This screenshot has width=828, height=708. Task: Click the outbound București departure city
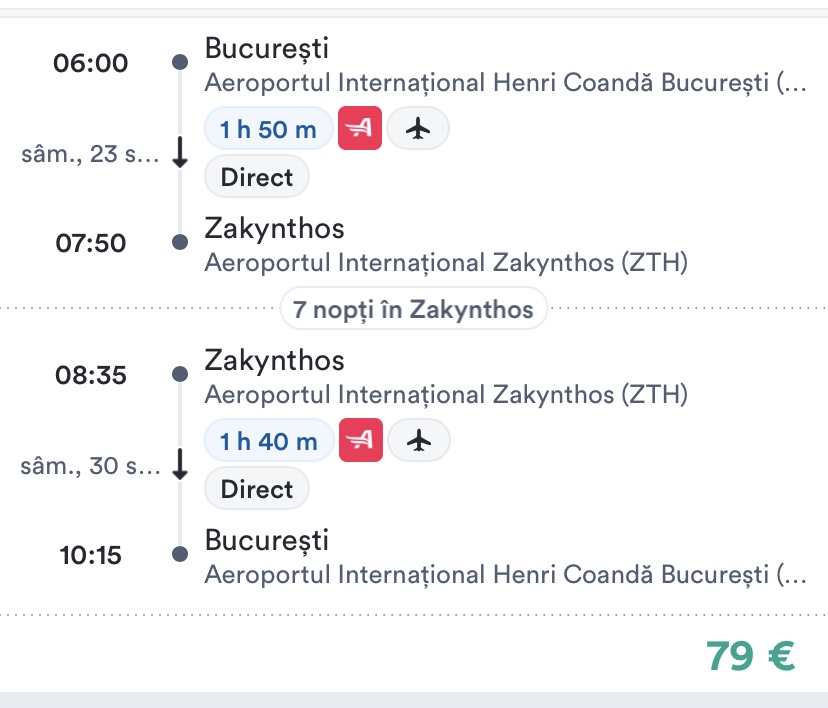(x=266, y=48)
